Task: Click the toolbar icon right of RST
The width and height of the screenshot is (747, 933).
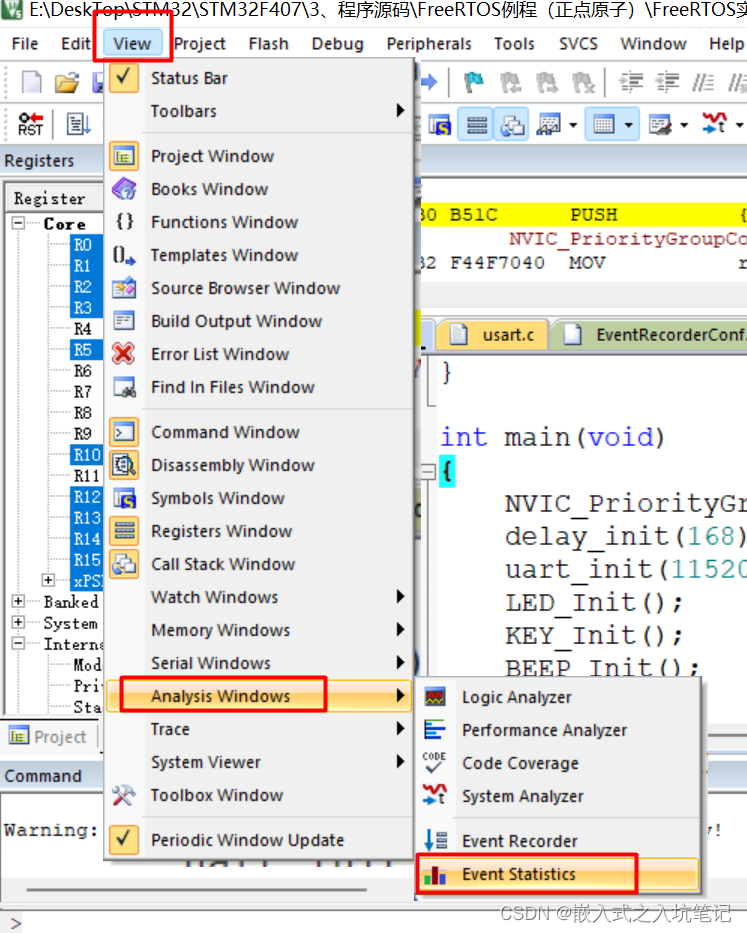Action: 78,124
